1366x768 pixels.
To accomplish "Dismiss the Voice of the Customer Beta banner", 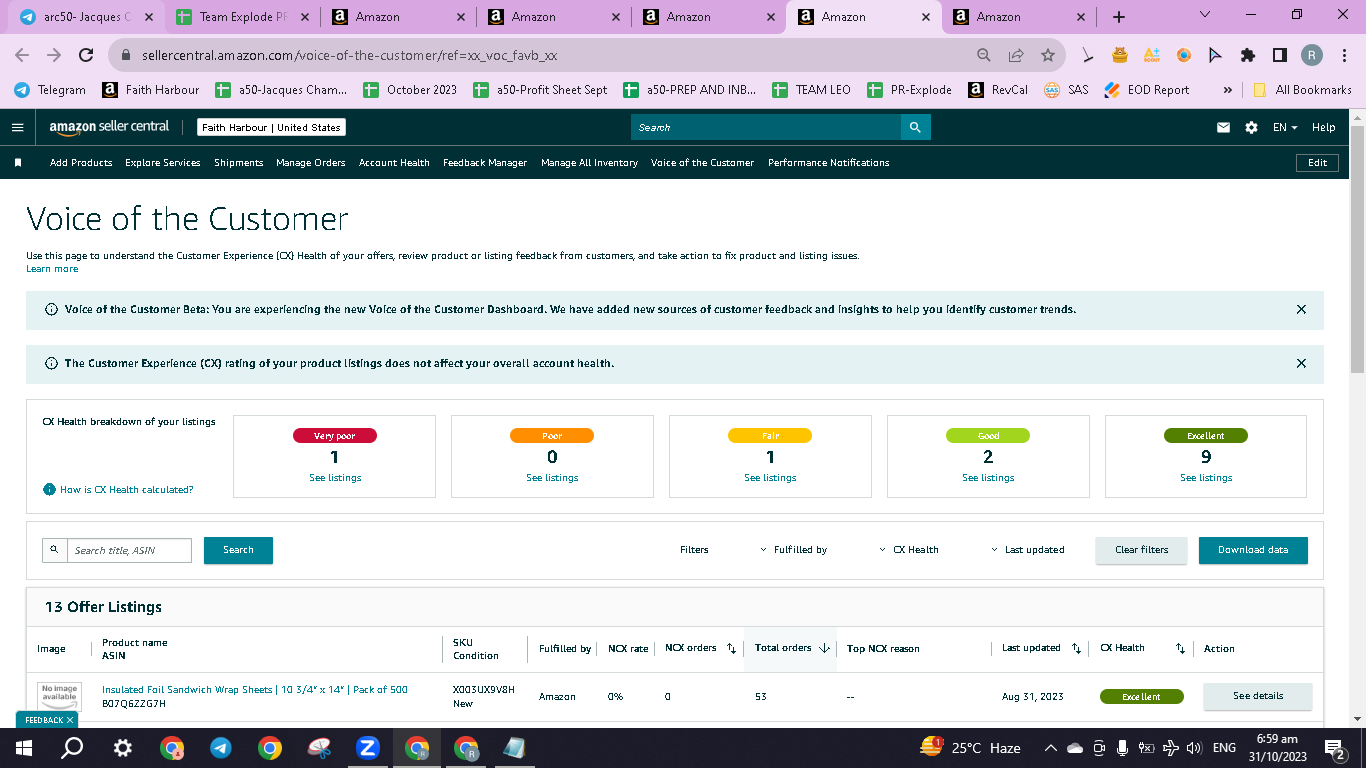I will 1301,310.
